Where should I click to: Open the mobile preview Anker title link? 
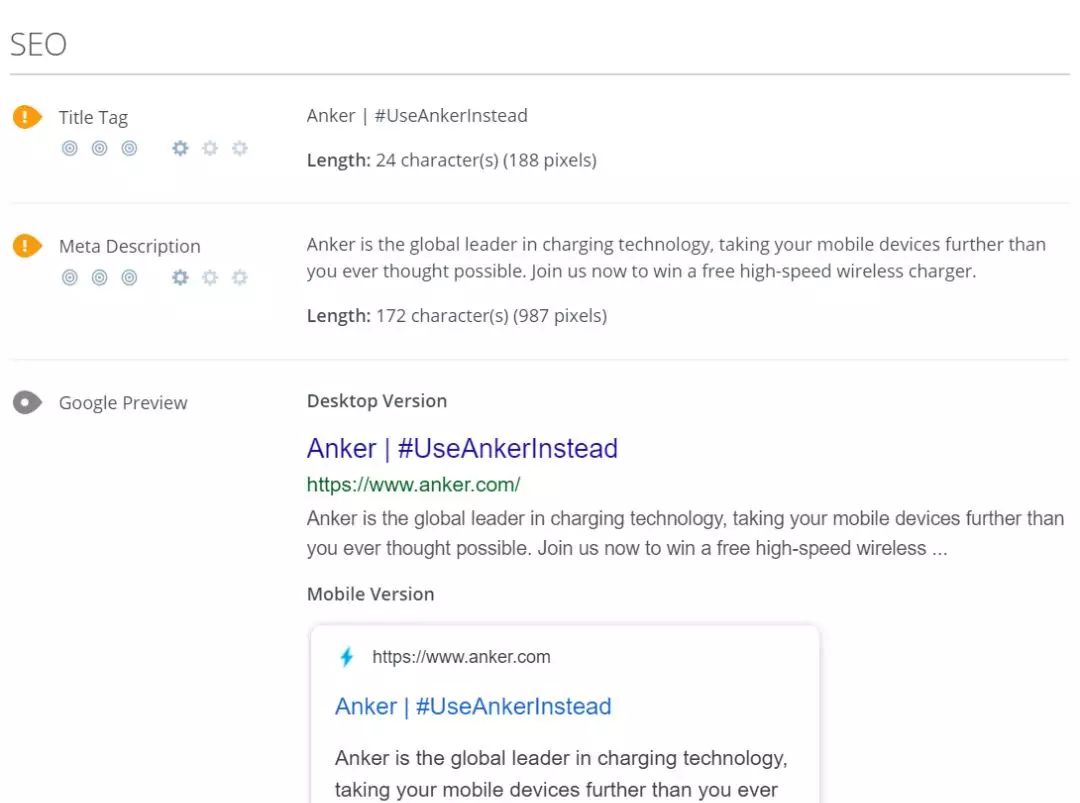[473, 706]
